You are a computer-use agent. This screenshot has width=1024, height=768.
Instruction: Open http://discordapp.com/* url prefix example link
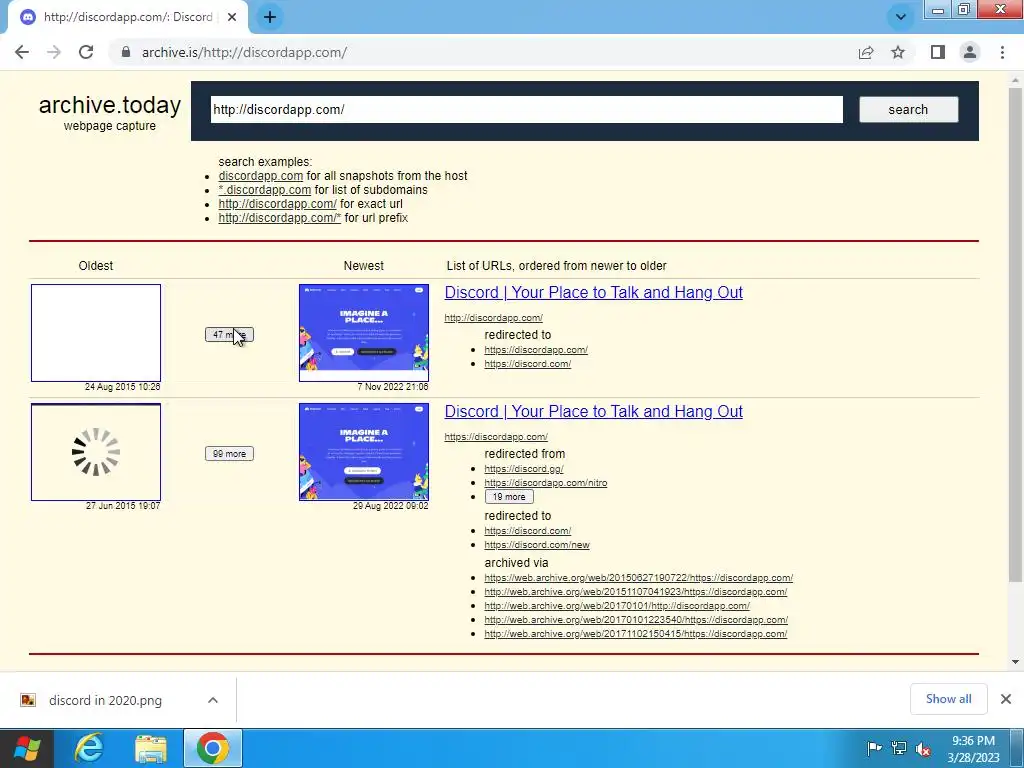pyautogui.click(x=280, y=218)
